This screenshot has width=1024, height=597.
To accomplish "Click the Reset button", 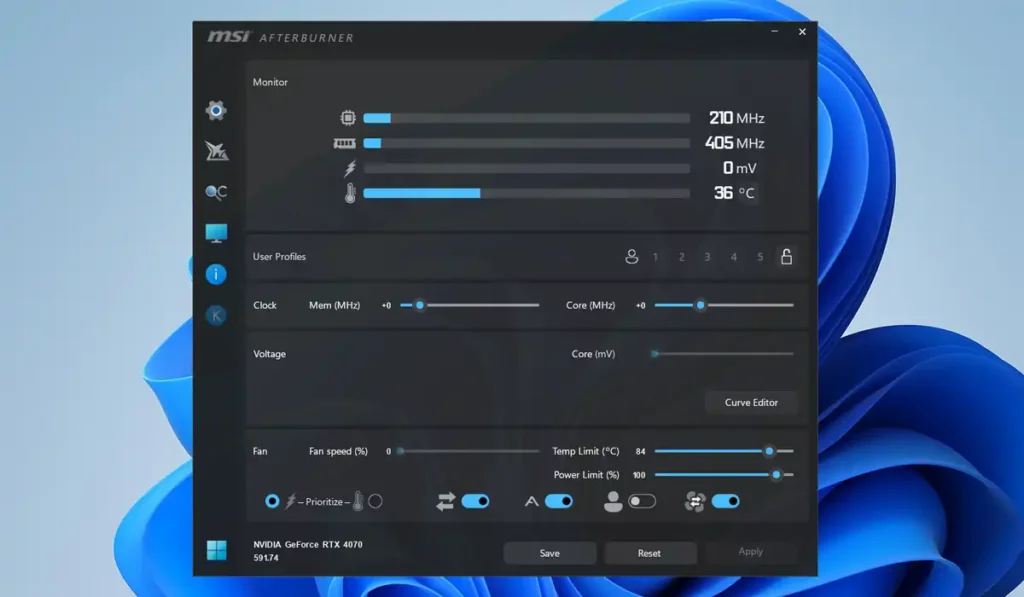I will click(x=650, y=552).
